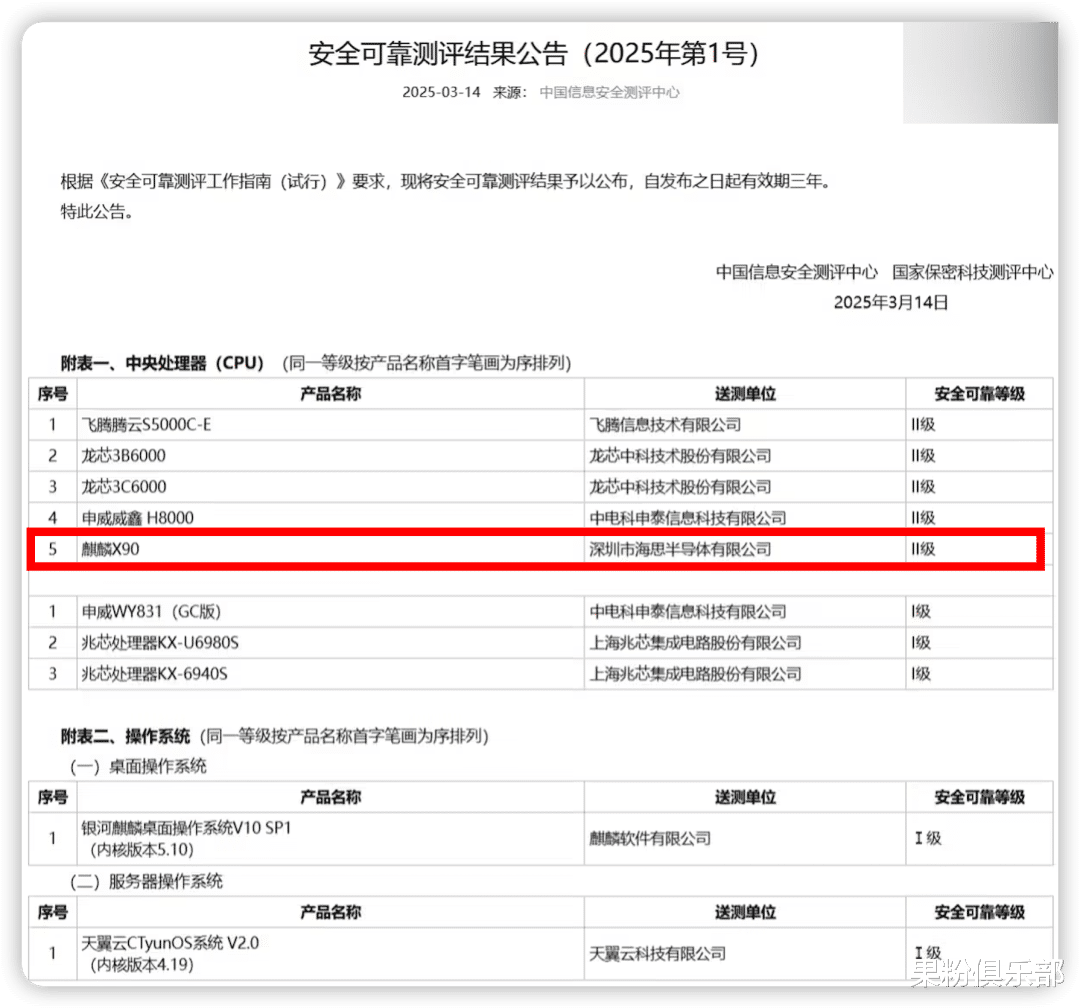This screenshot has height=1008, width=1080.
Task: Click the 安全可靠等级 header of CPU table
Action: [x=979, y=393]
